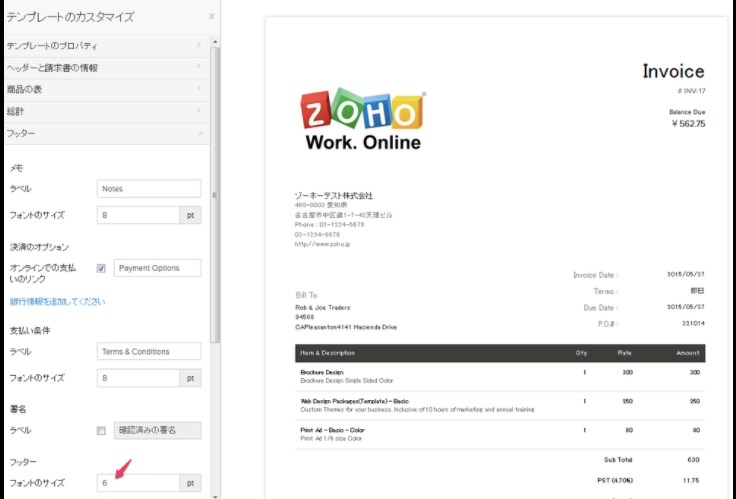The width and height of the screenshot is (736, 499).
Task: Click the Notes label input field
Action: [x=149, y=189]
